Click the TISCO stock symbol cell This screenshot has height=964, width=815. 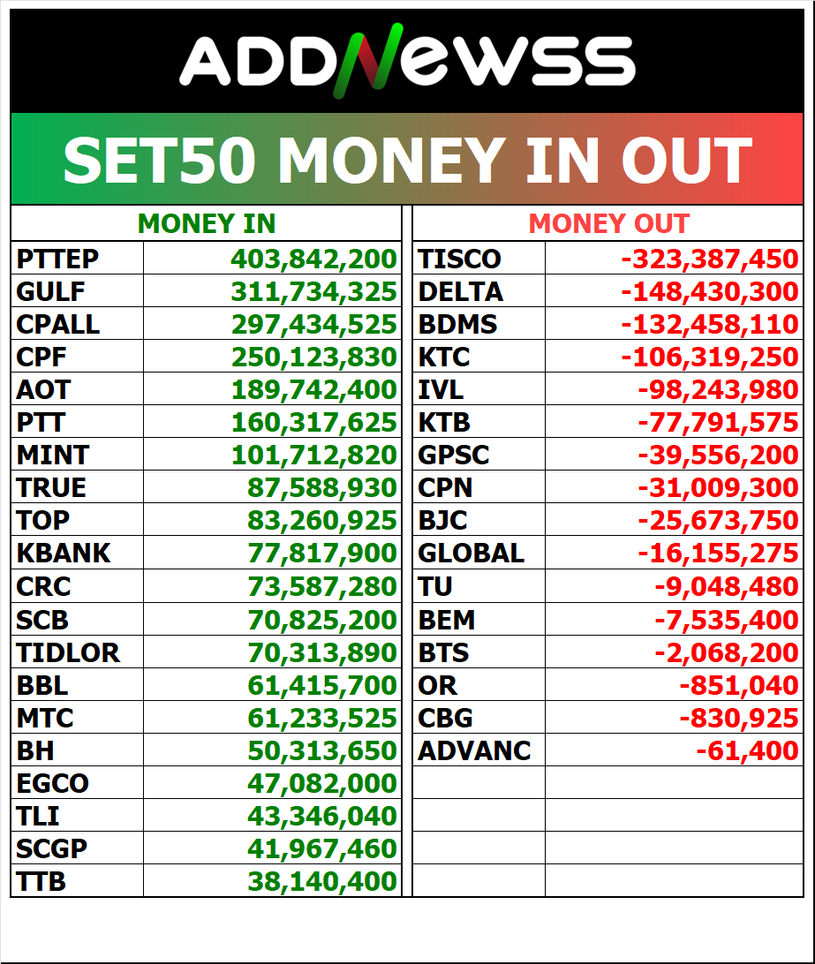[x=459, y=260]
